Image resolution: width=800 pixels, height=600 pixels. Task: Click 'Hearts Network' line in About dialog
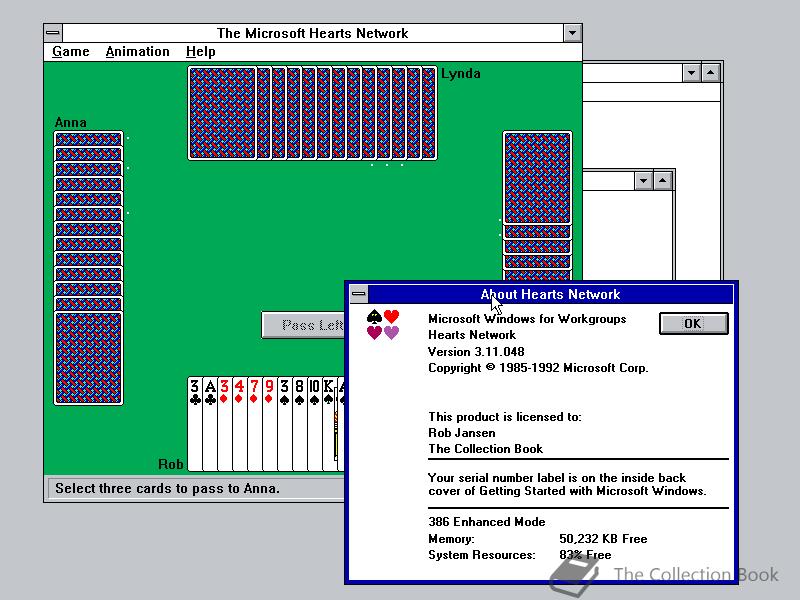pos(472,335)
